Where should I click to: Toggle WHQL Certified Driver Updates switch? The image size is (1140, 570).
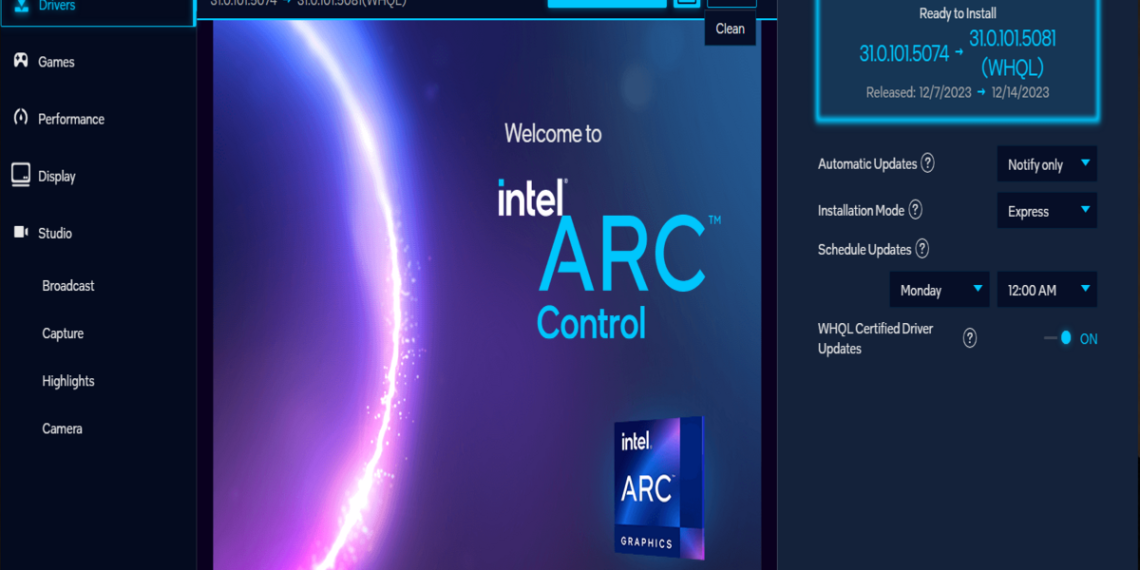pyautogui.click(x=1059, y=338)
